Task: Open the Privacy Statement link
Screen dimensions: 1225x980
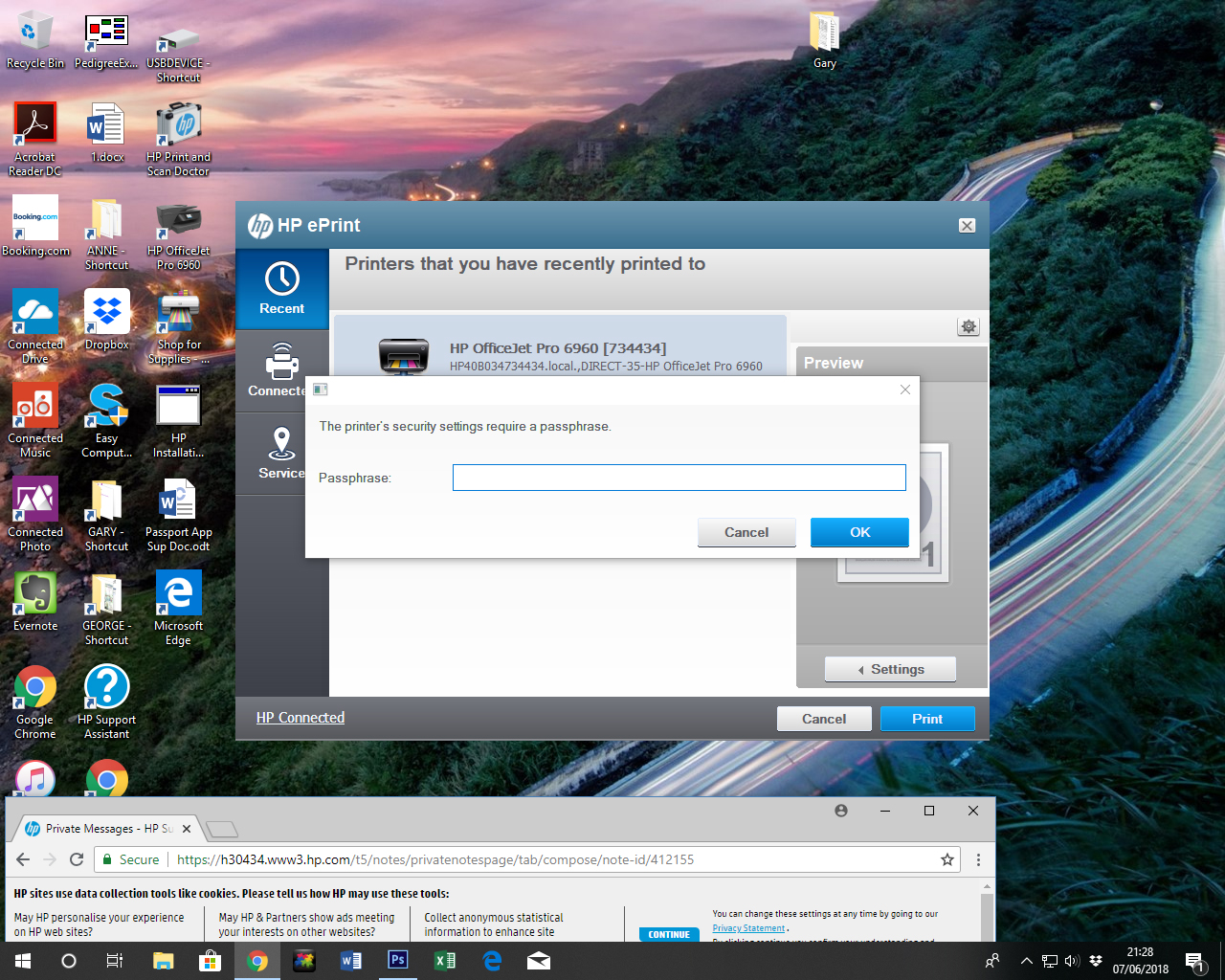Action: (x=748, y=927)
